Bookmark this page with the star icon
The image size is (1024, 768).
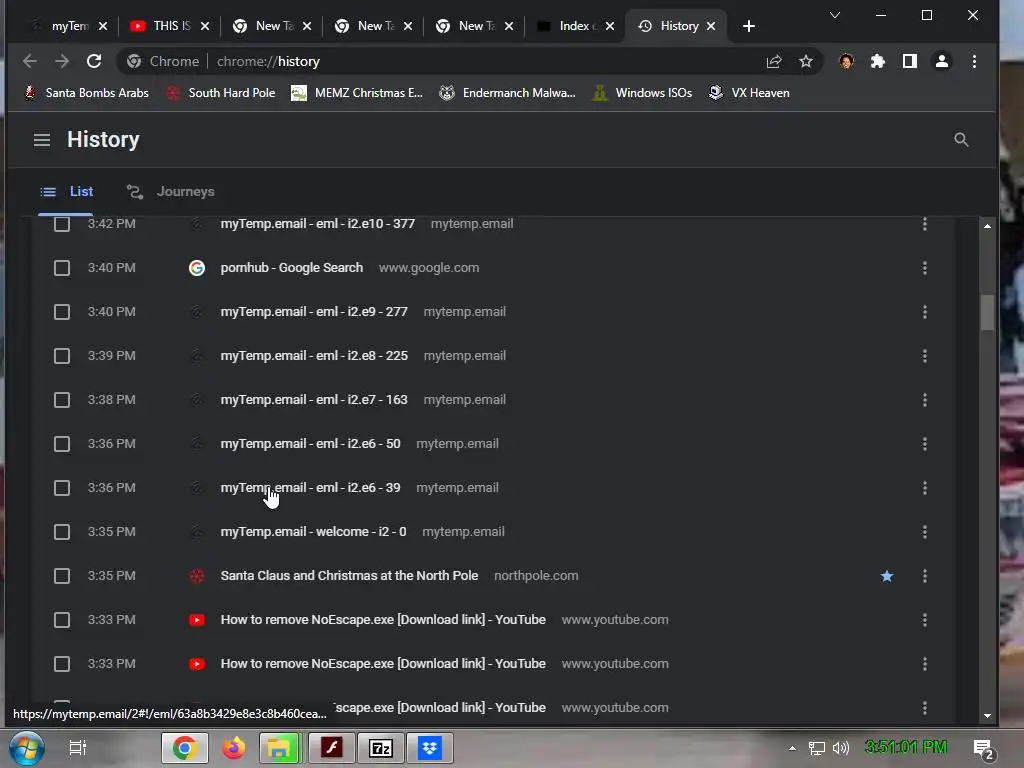(x=806, y=61)
